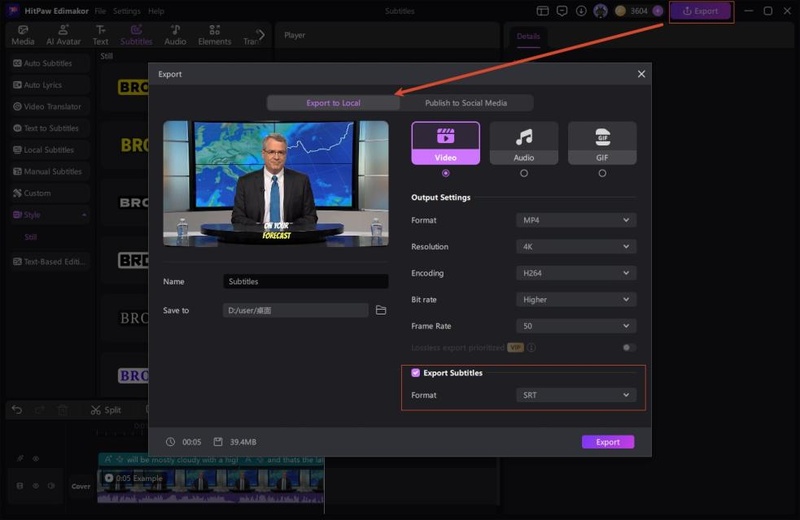Open the Resolution 4K dropdown
Screen dimensions: 800x520
click(576, 246)
